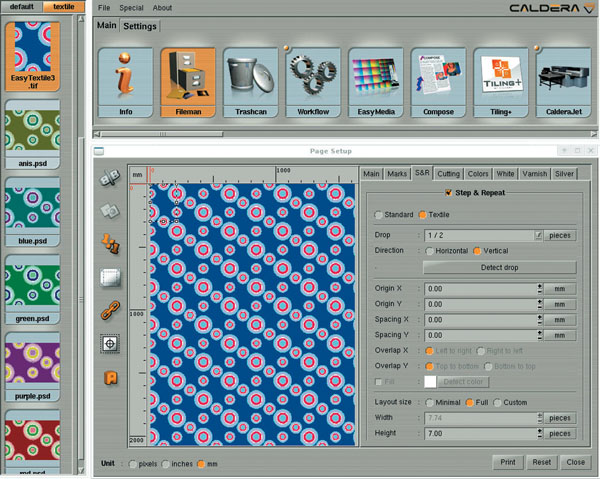The width and height of the screenshot is (600, 479).
Task: Select Minimal layout size
Action: 430,402
